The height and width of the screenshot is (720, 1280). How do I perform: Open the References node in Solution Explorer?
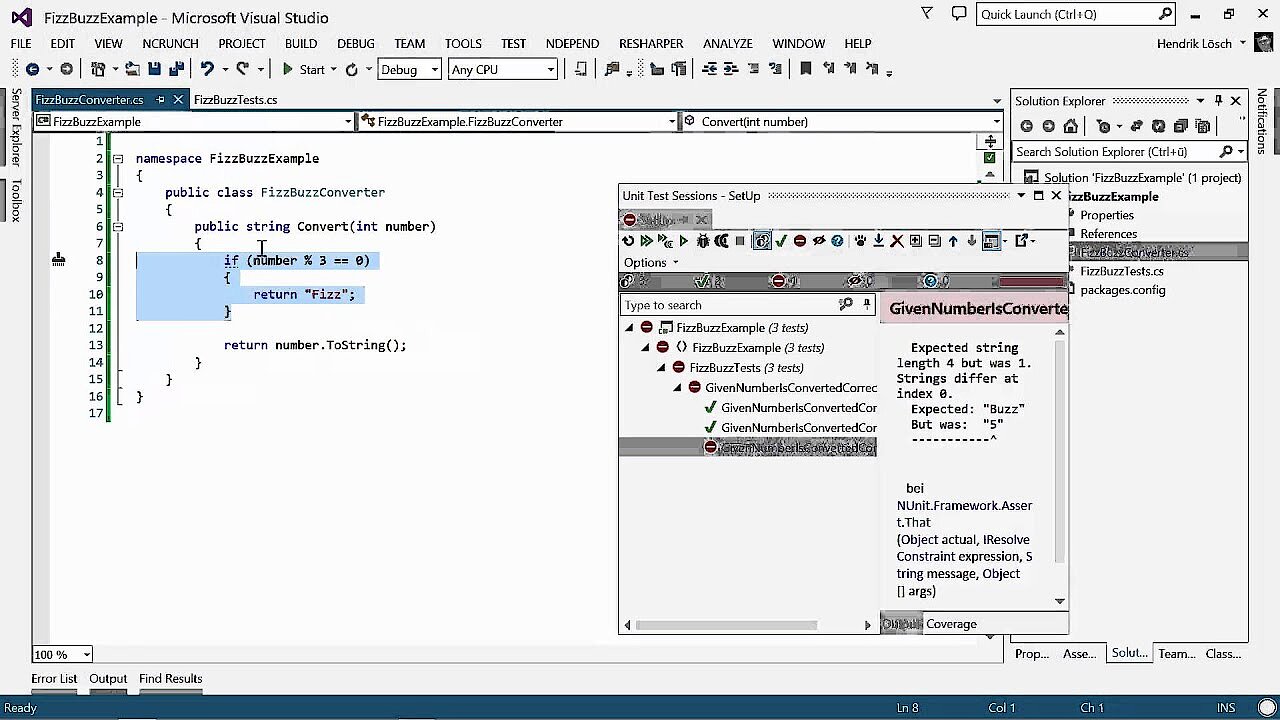(x=1108, y=234)
